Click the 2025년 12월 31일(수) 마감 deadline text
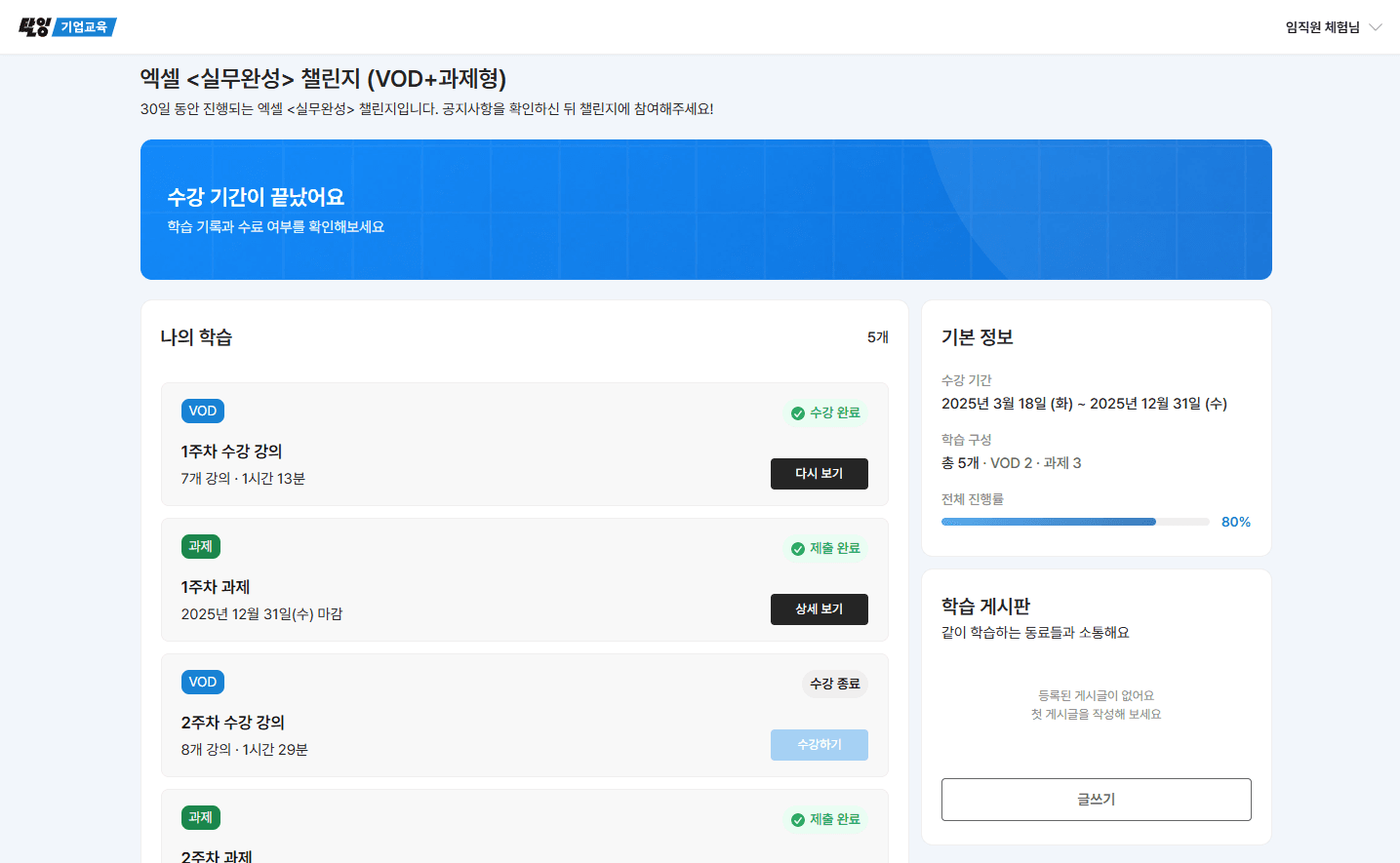 [261, 614]
